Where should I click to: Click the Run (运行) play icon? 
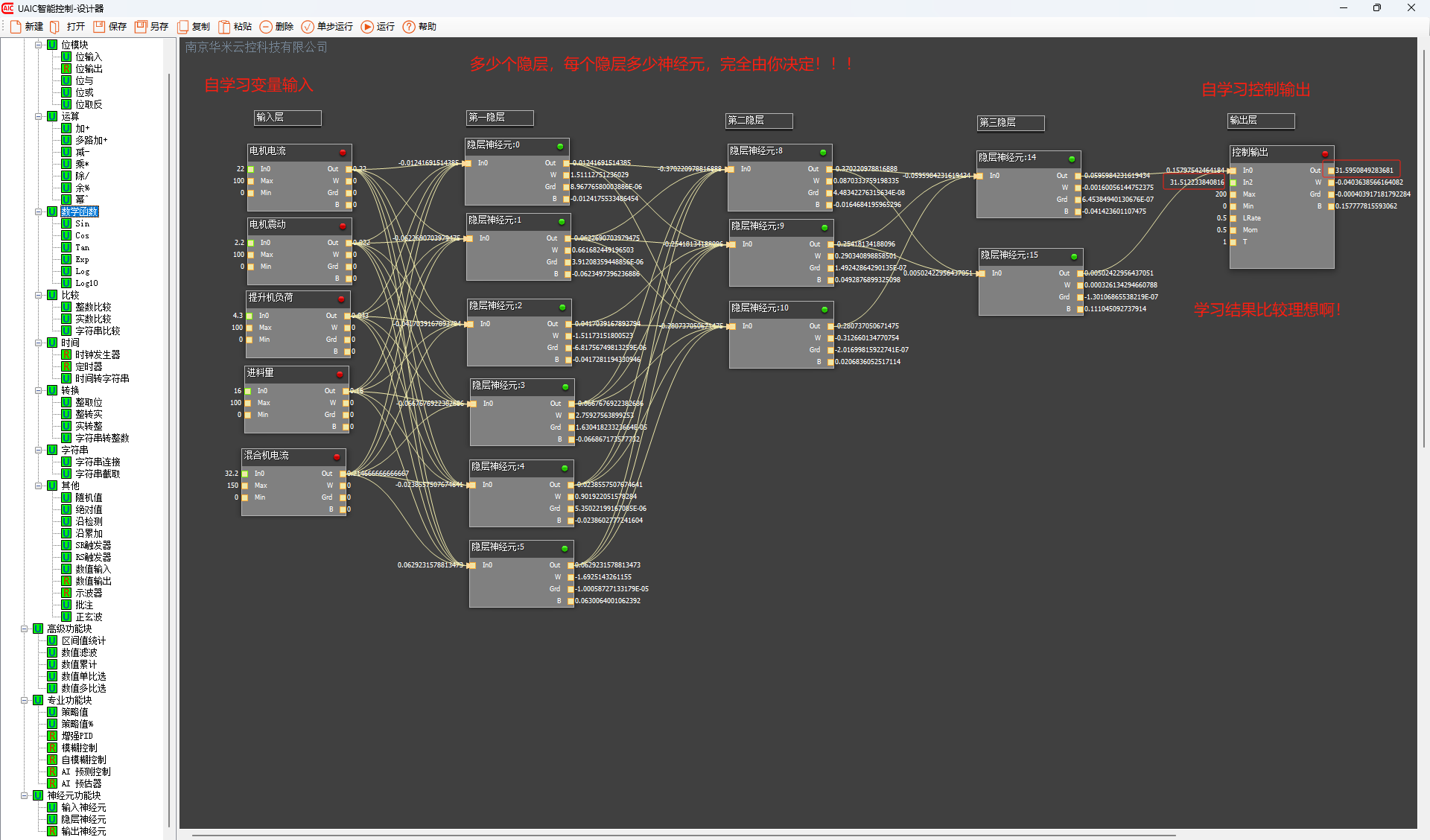(x=367, y=27)
